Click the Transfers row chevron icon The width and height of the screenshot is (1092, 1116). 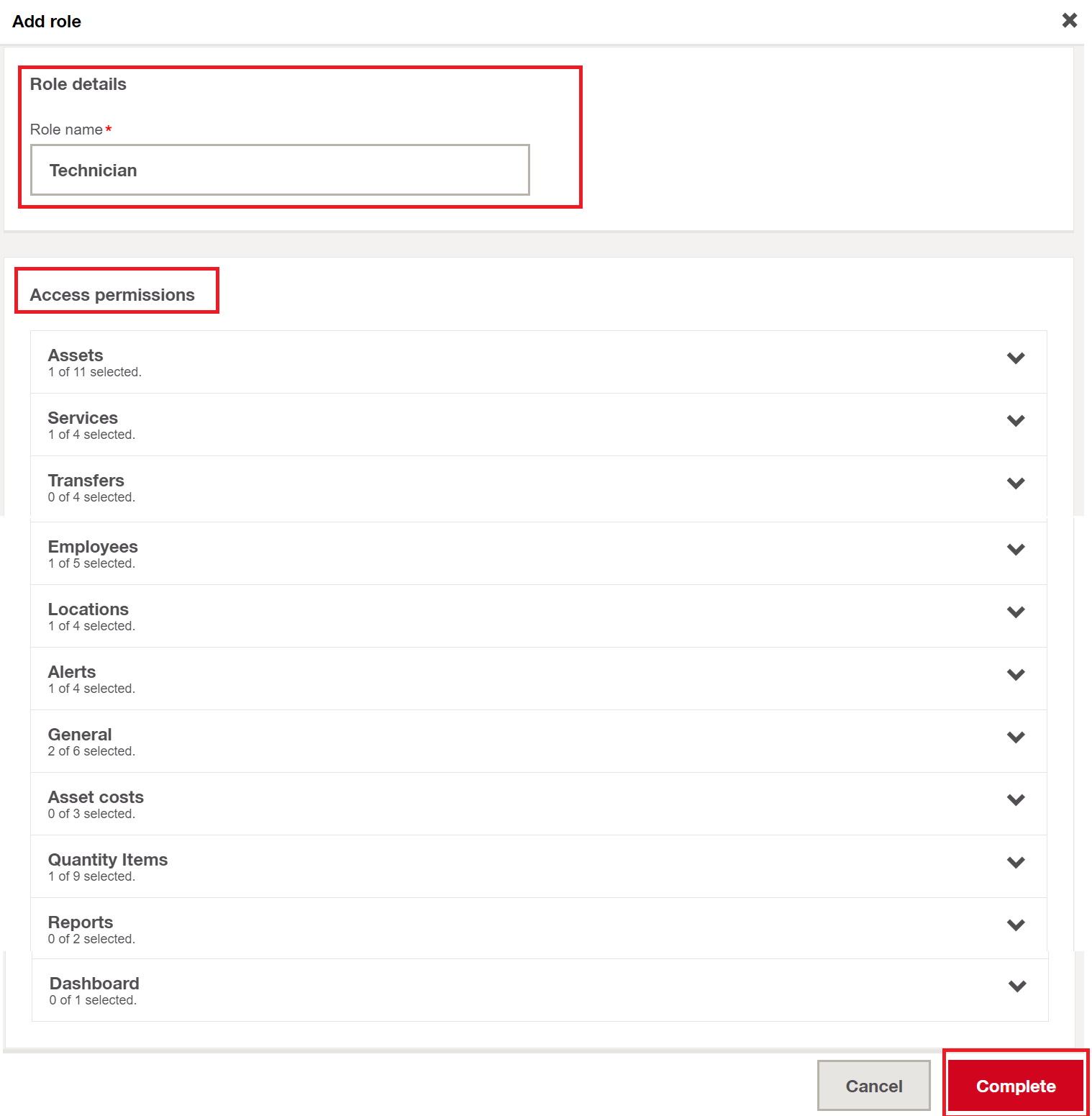click(x=1015, y=484)
